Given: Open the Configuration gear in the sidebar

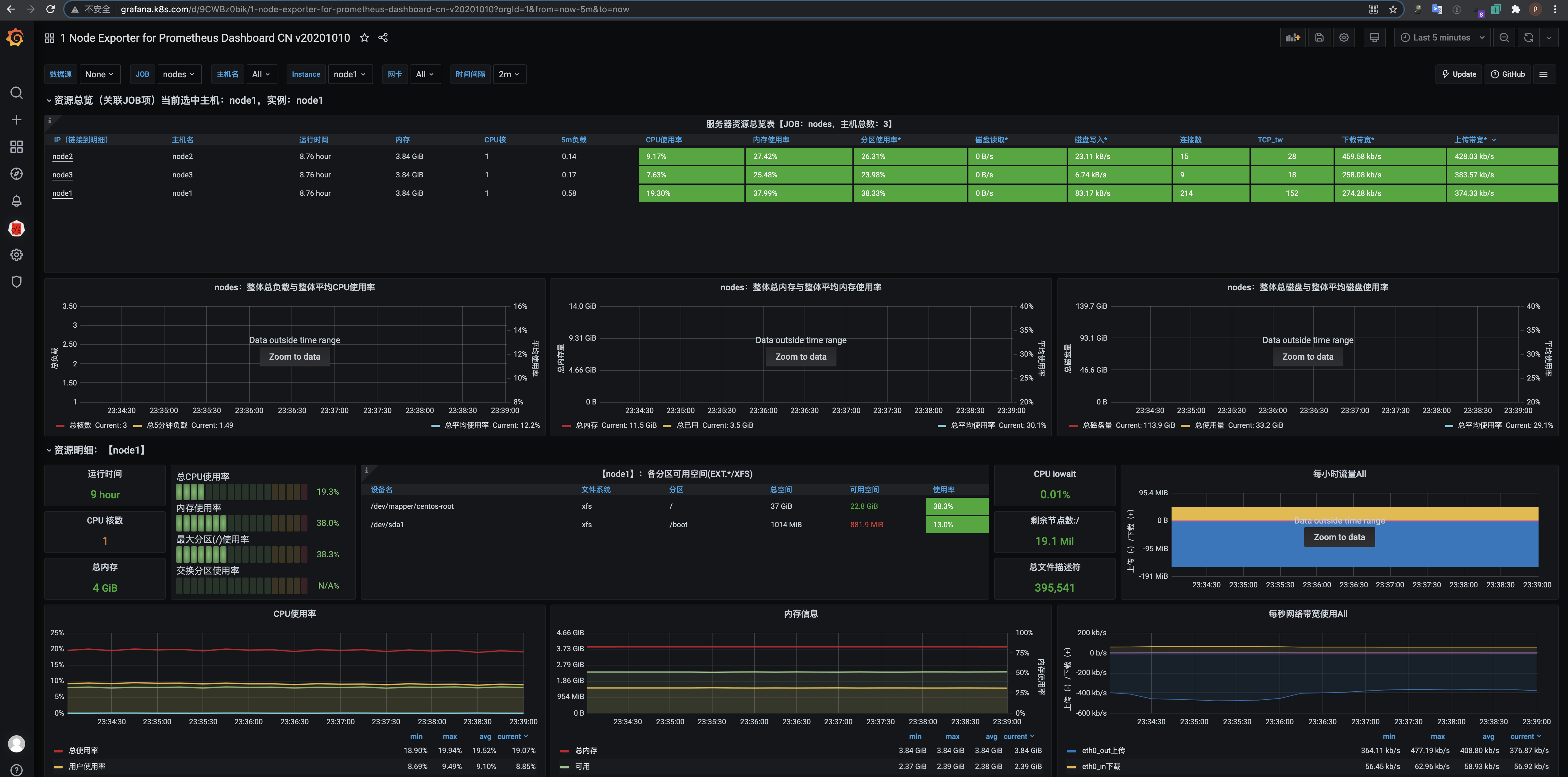Looking at the screenshot, I should point(17,255).
